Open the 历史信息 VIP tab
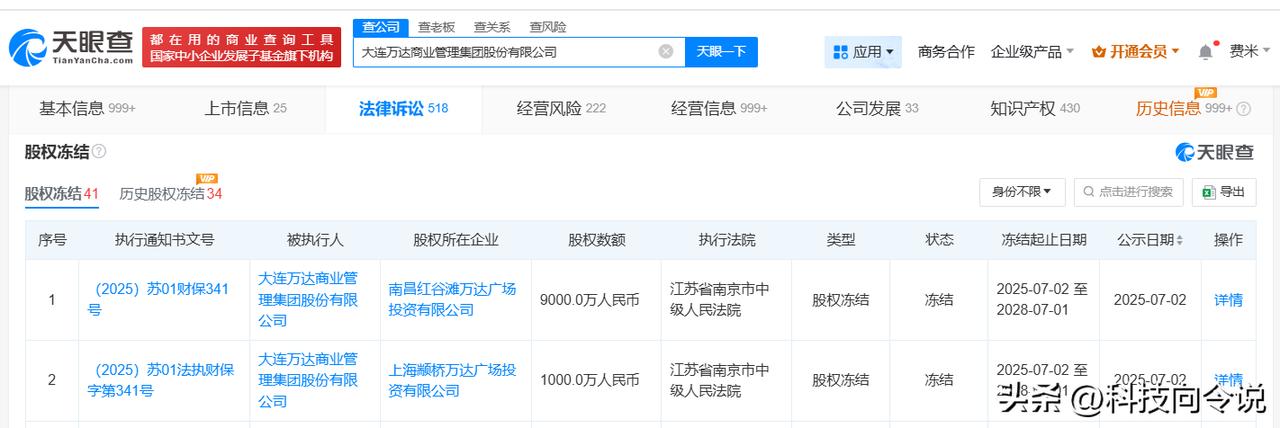Viewport: 1280px width, 428px height. pyautogui.click(x=1184, y=108)
